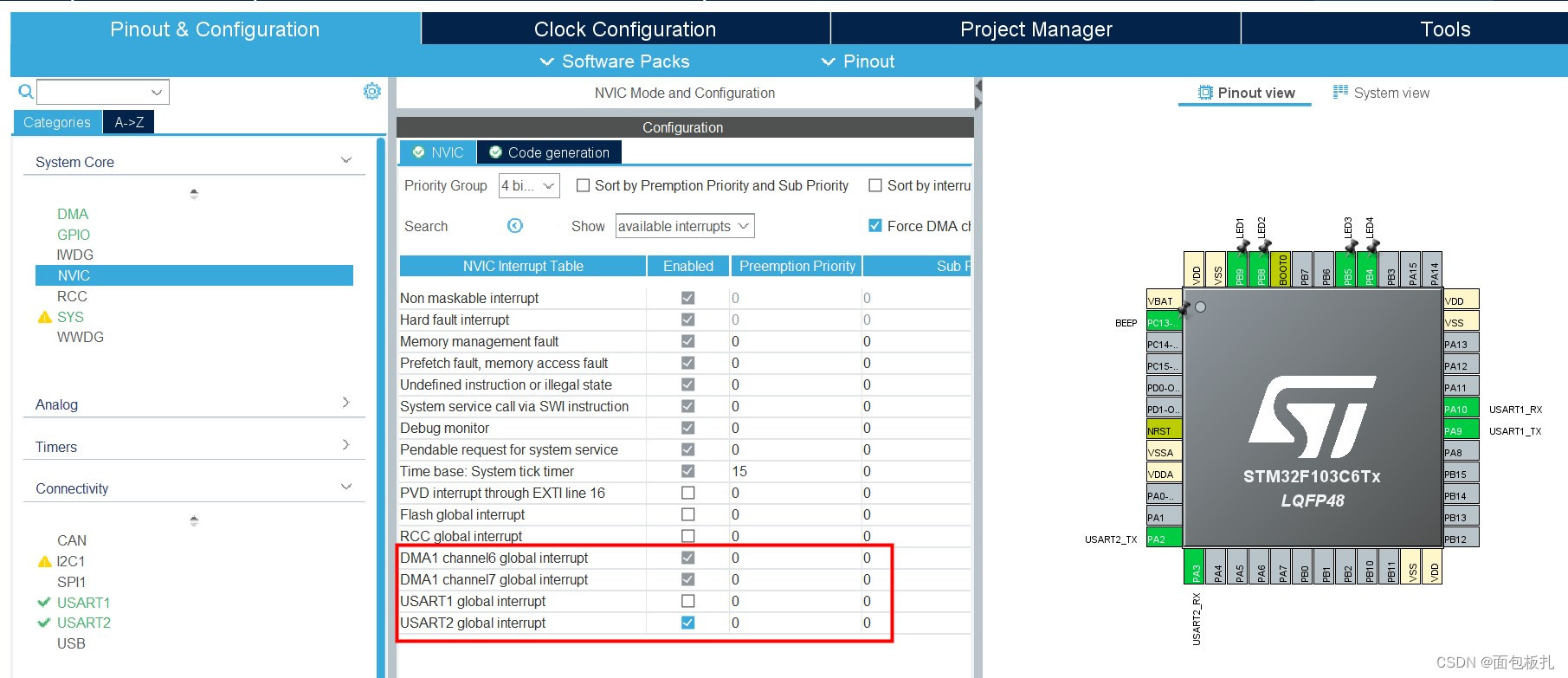Click the NVIC tab green check icon

(x=418, y=152)
